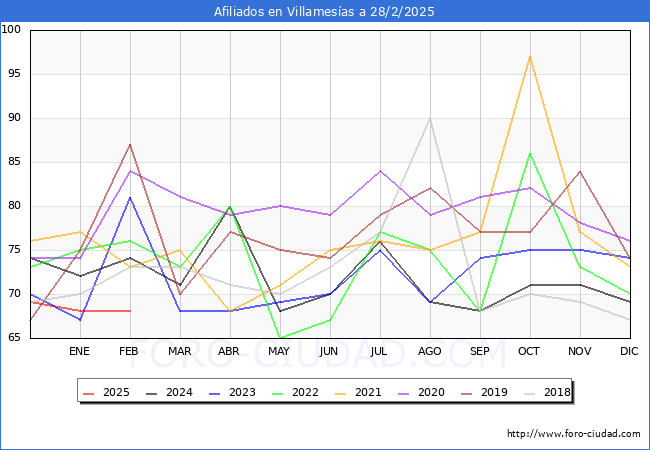Click the orange 2021 legend line swatch
The height and width of the screenshot is (450, 650).
click(341, 393)
